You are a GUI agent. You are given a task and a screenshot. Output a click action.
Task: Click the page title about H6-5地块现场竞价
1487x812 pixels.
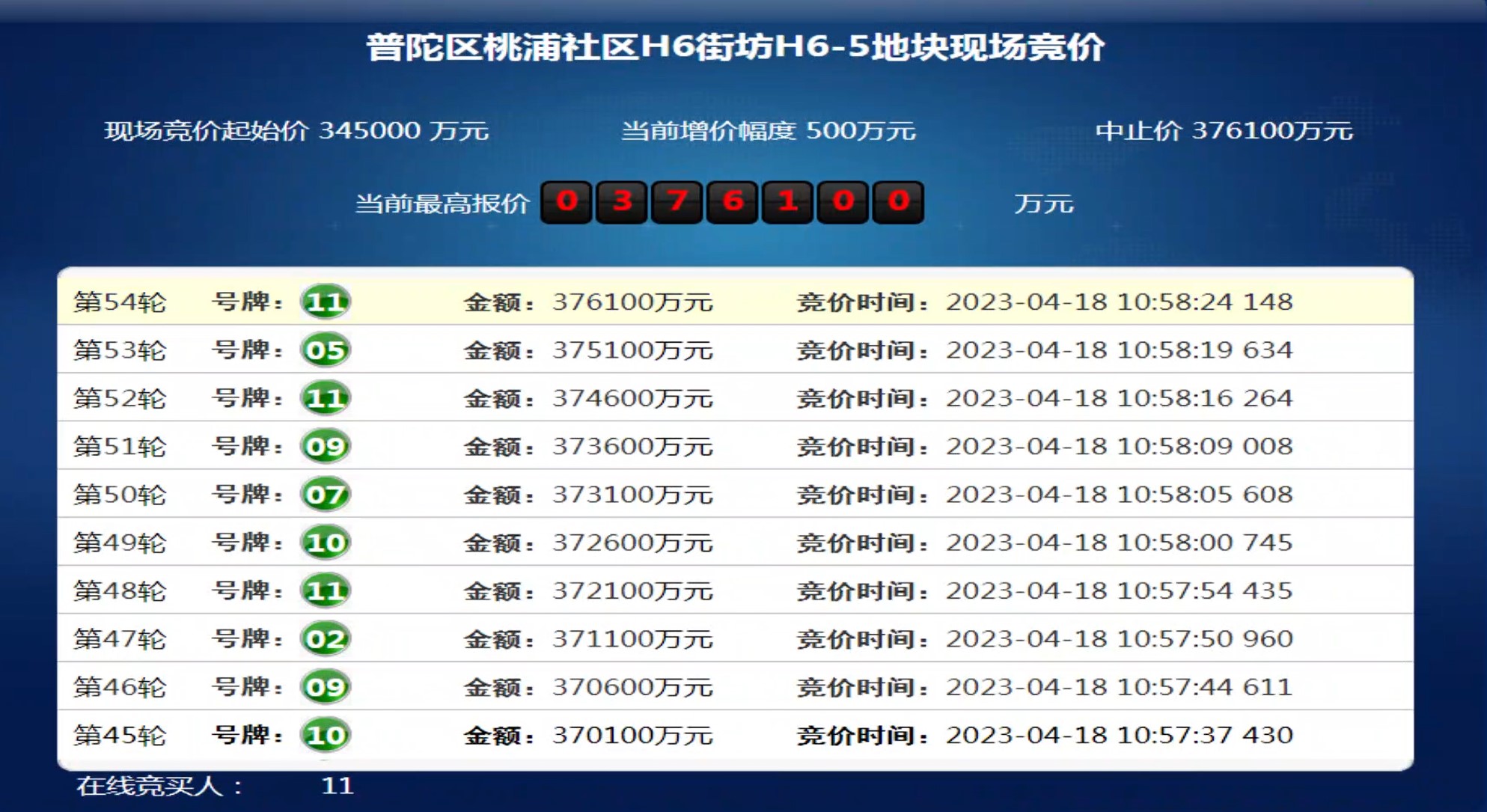click(735, 48)
